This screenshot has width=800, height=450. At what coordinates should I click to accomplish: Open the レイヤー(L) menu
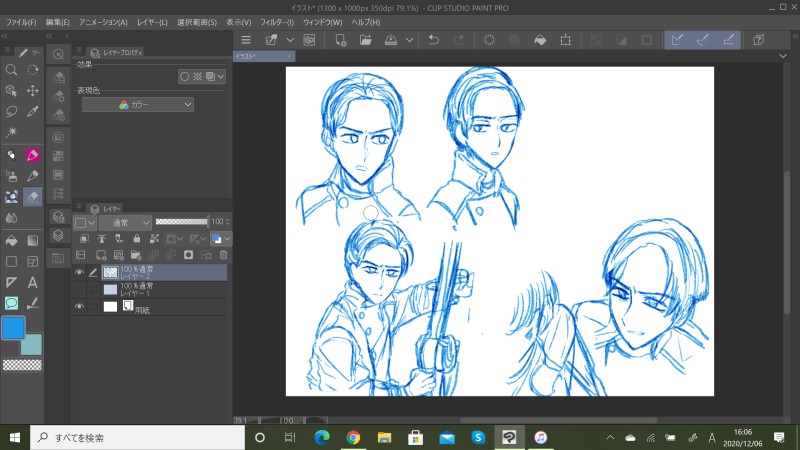[x=152, y=21]
